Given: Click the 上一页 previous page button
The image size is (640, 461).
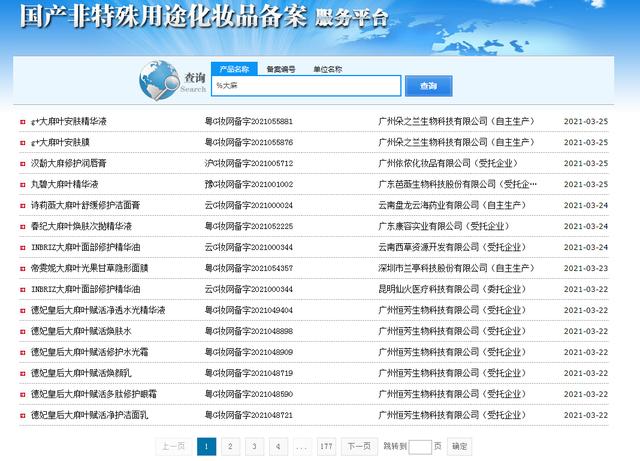Looking at the screenshot, I should tap(173, 446).
